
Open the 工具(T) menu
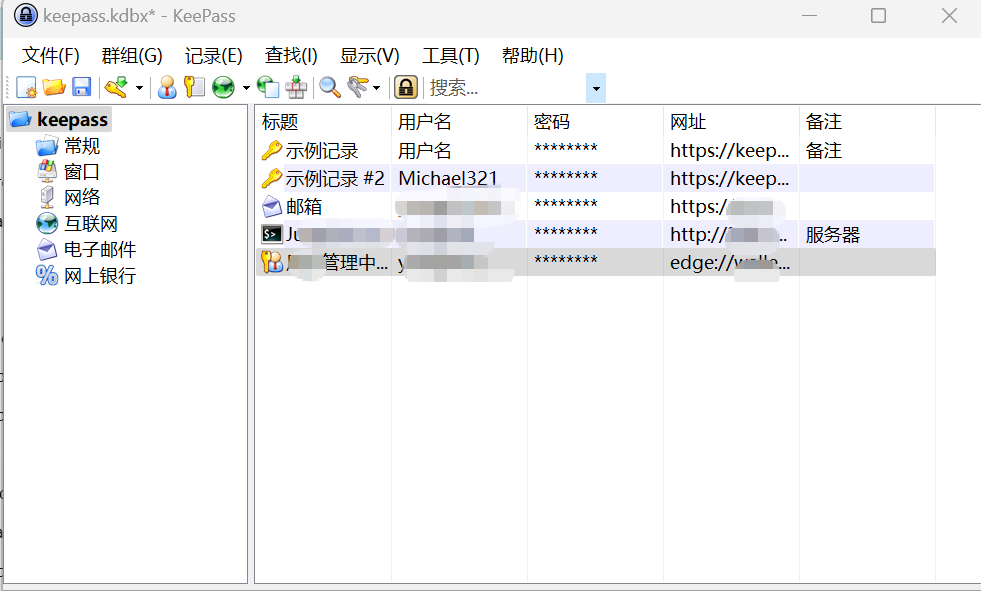point(450,56)
